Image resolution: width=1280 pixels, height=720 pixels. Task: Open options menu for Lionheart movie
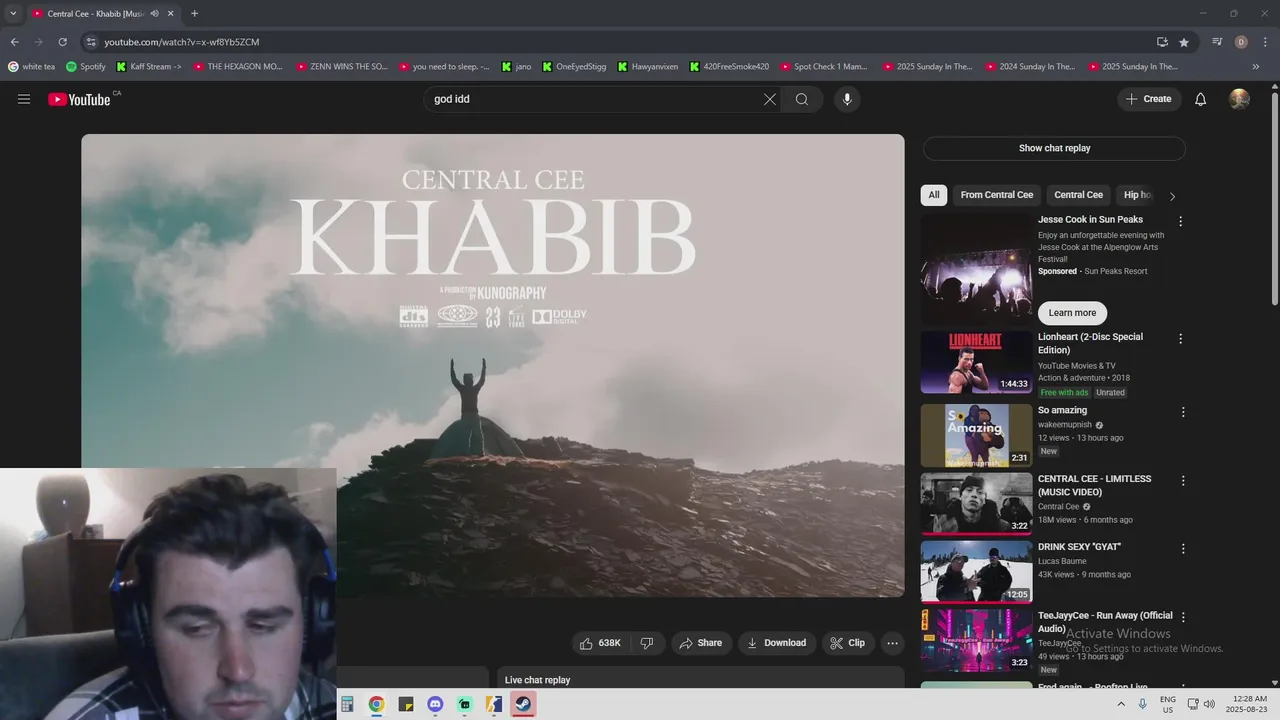coord(1180,339)
